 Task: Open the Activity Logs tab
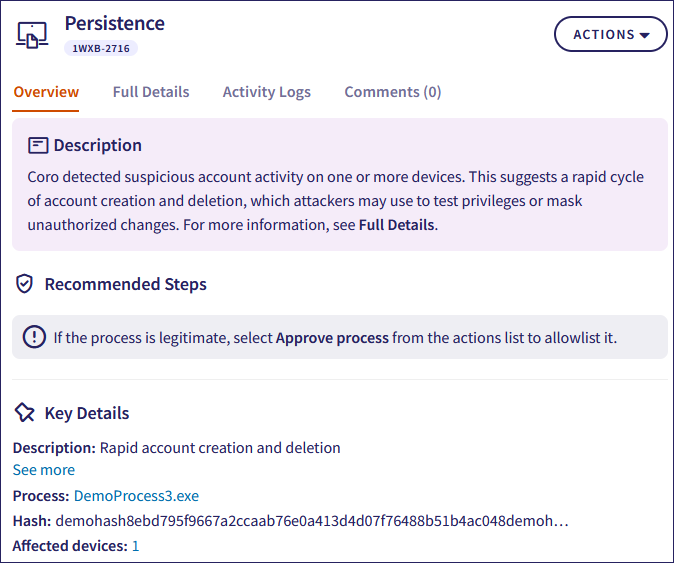(x=266, y=92)
